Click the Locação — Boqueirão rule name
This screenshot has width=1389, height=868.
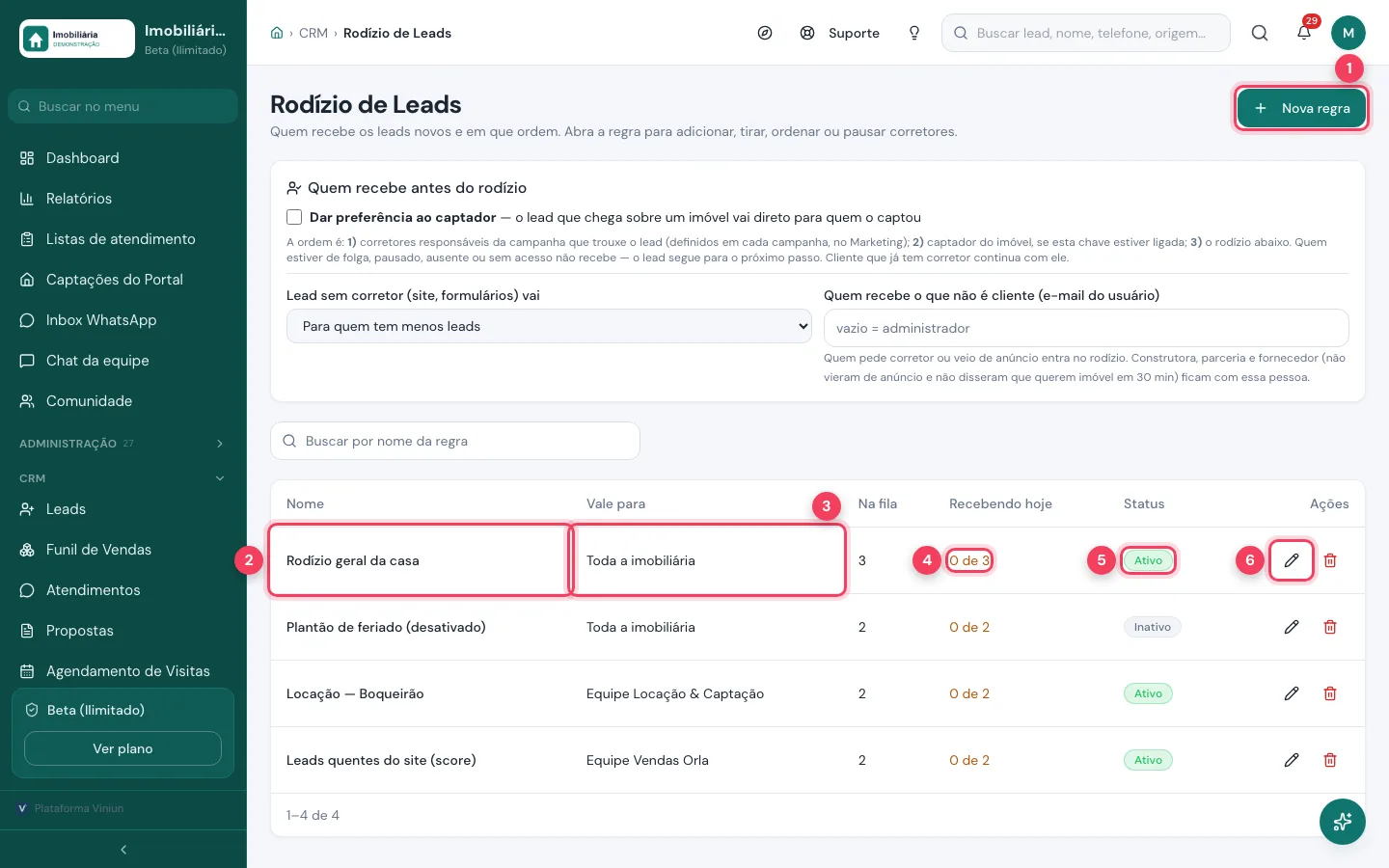[355, 693]
